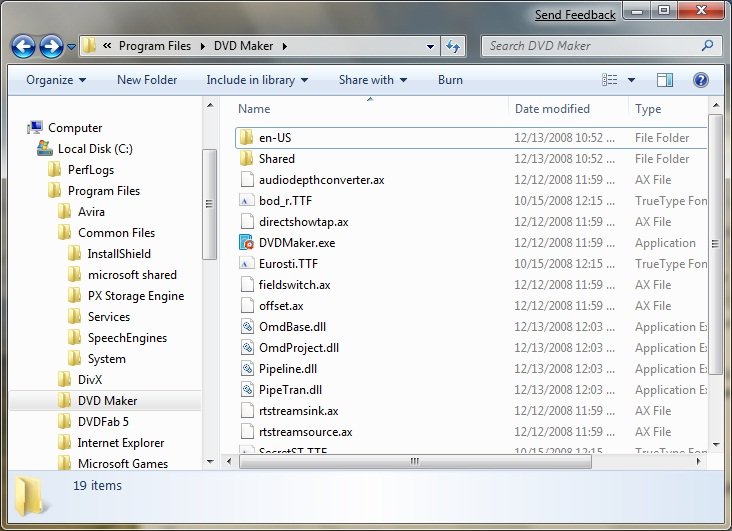Viewport: 732px width, 531px height.
Task: Select the Eurosti.TTF font file icon
Action: 248,264
